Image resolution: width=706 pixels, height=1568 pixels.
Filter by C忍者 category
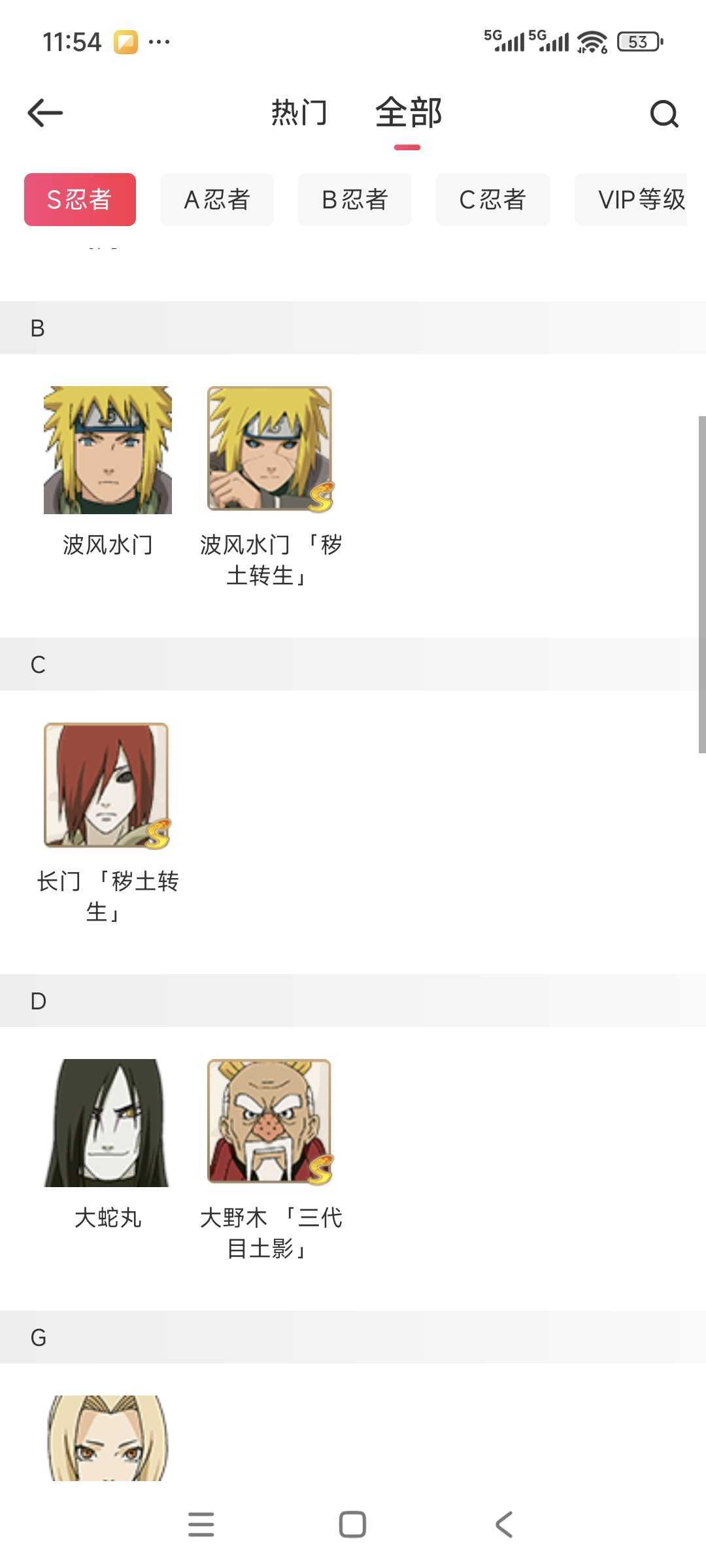click(493, 200)
